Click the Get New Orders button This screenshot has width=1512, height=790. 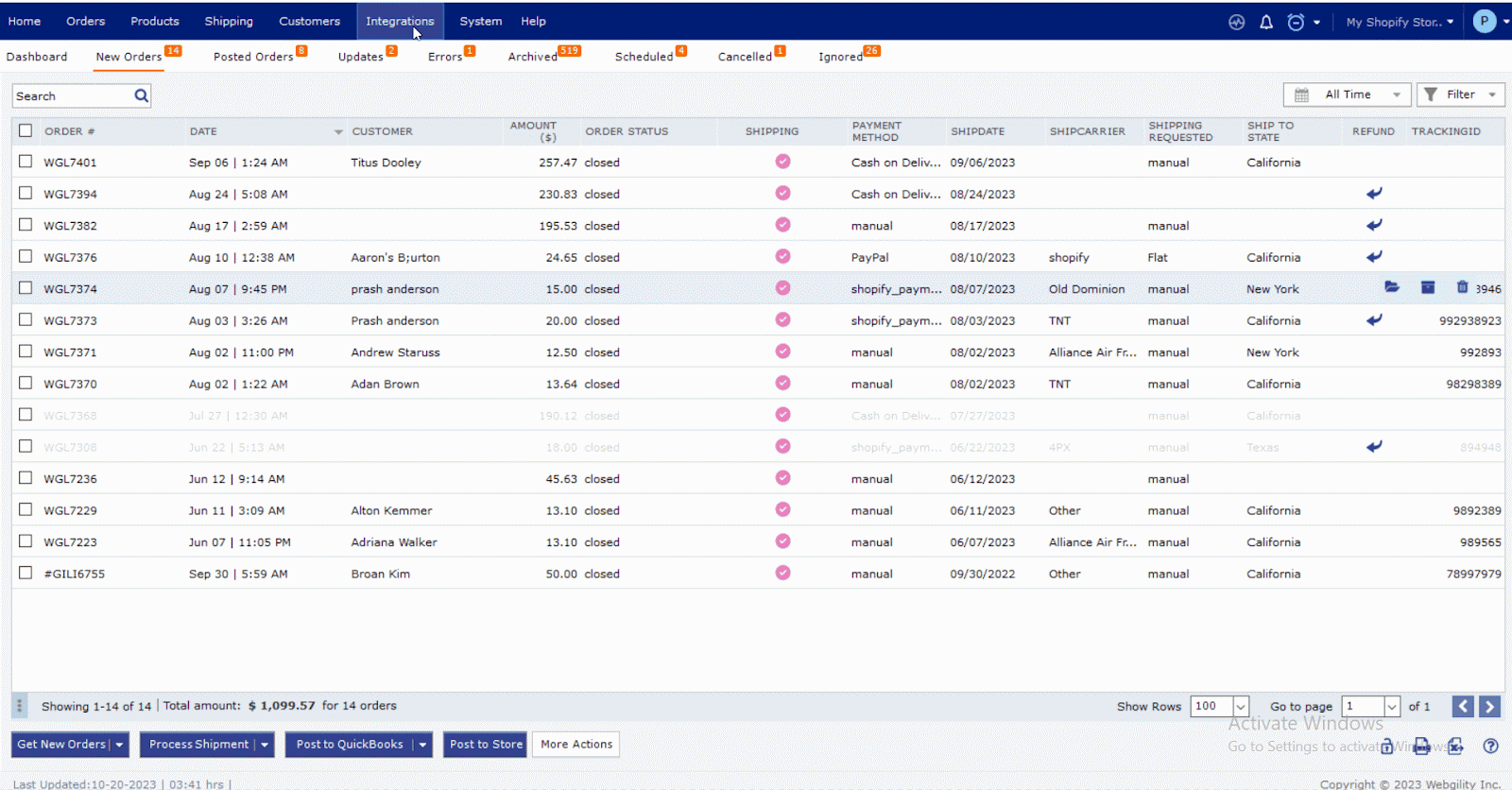pyautogui.click(x=61, y=745)
